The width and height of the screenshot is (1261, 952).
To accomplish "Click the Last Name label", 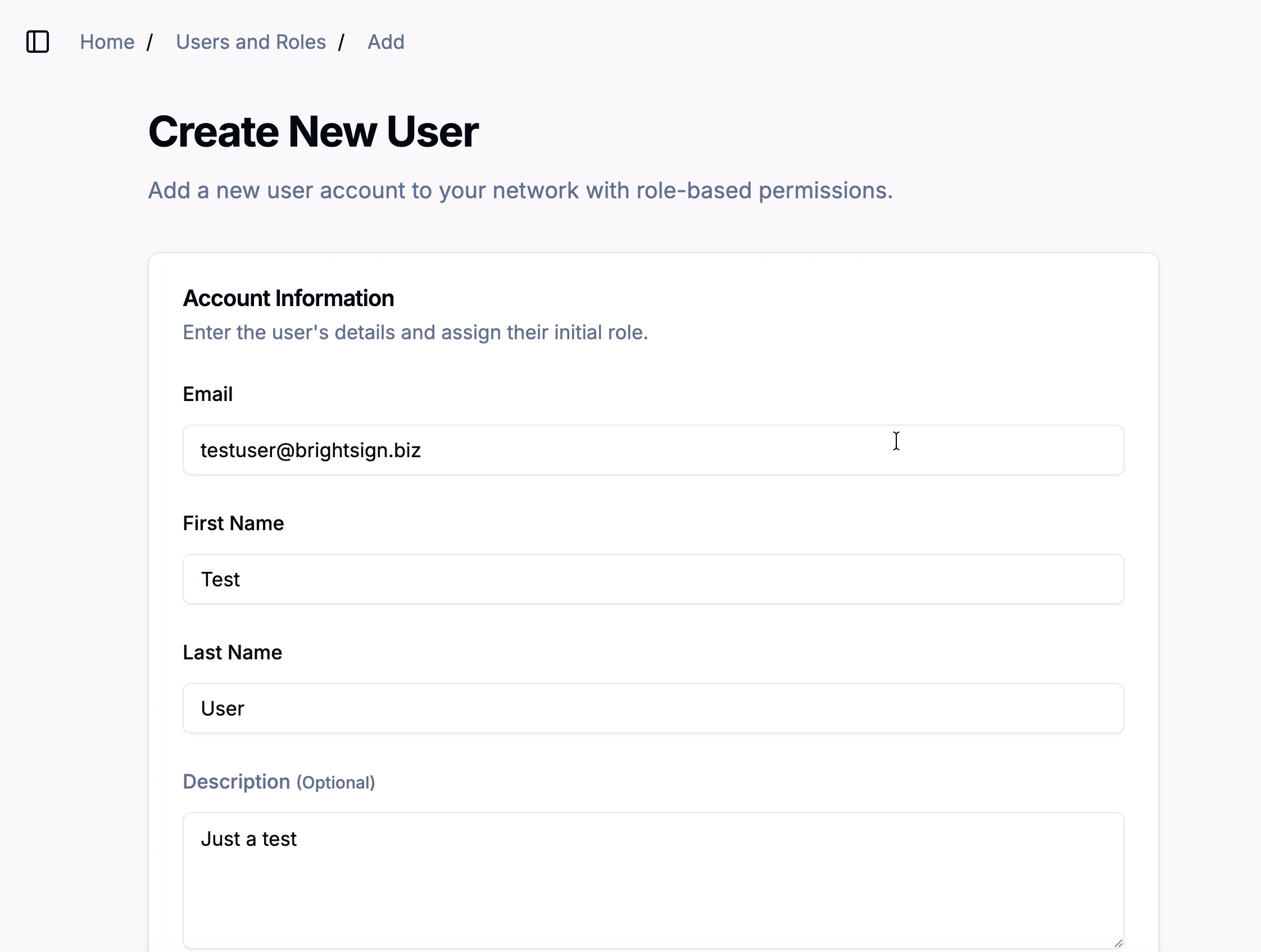I will 233,652.
